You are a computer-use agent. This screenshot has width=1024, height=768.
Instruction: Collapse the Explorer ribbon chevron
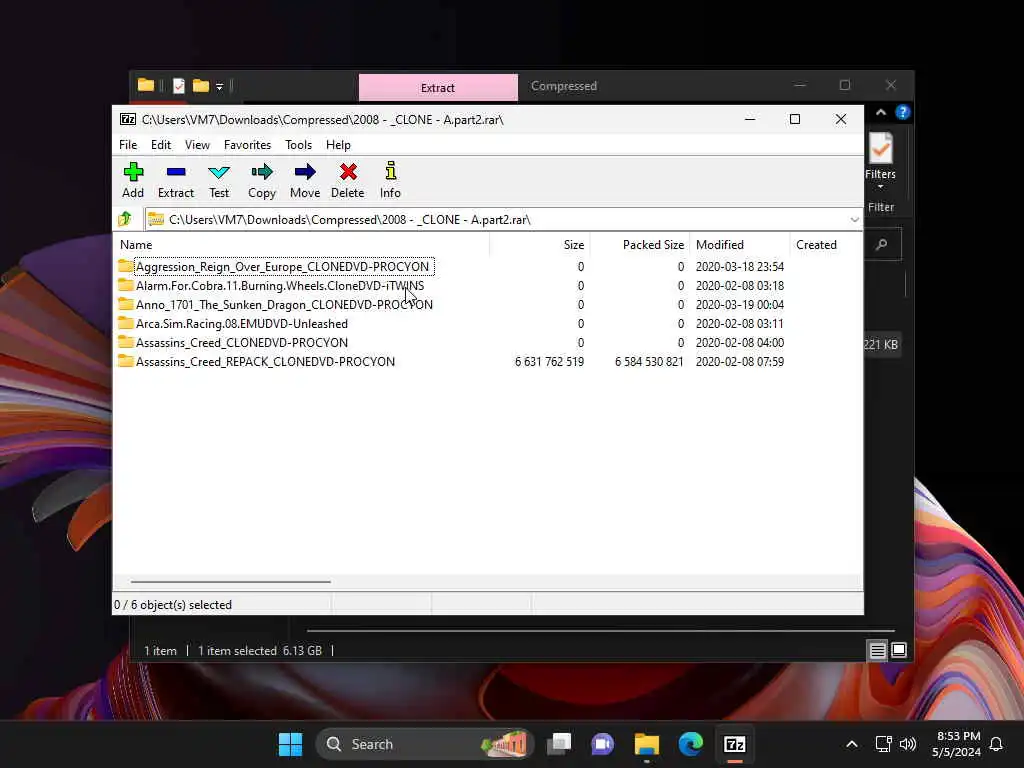click(881, 112)
